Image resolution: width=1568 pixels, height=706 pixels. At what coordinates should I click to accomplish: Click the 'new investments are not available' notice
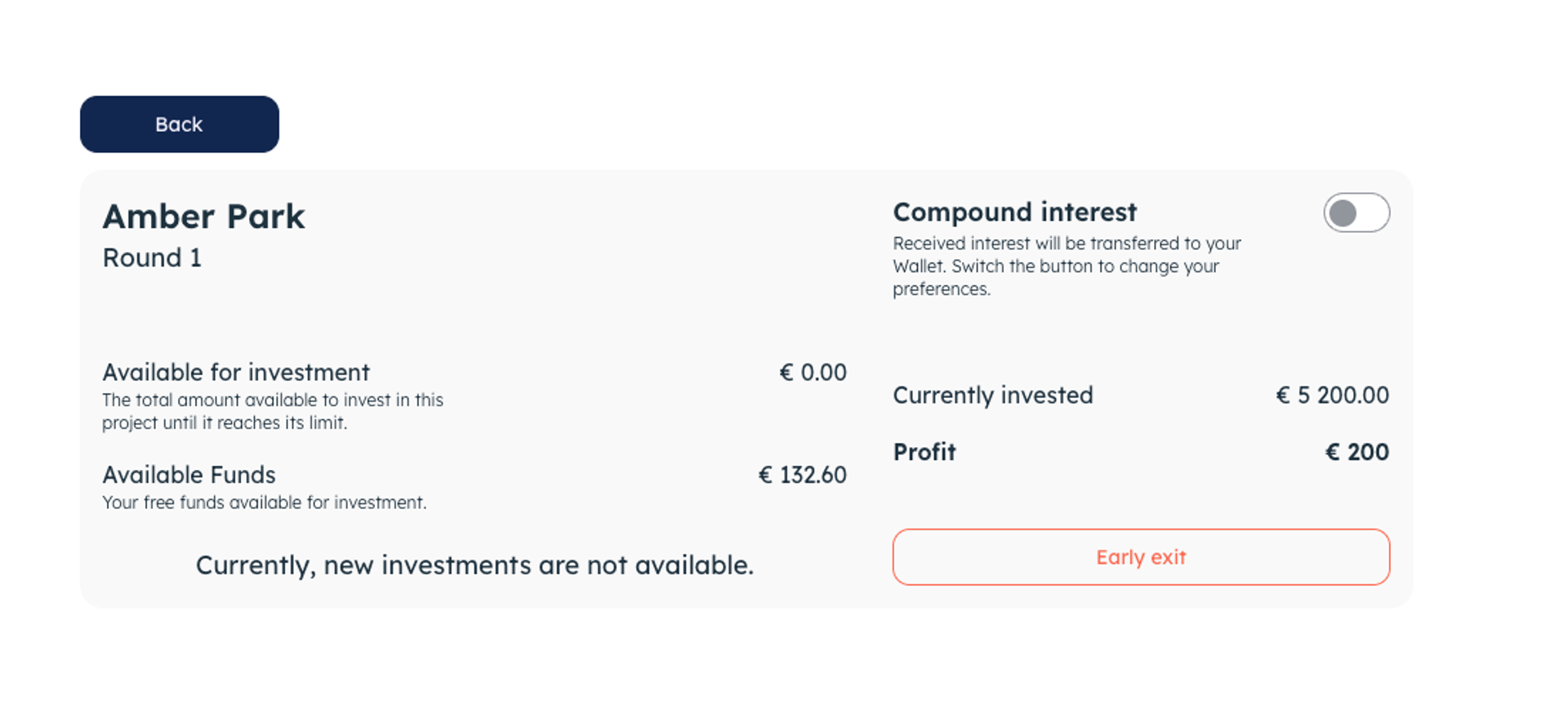coord(474,565)
